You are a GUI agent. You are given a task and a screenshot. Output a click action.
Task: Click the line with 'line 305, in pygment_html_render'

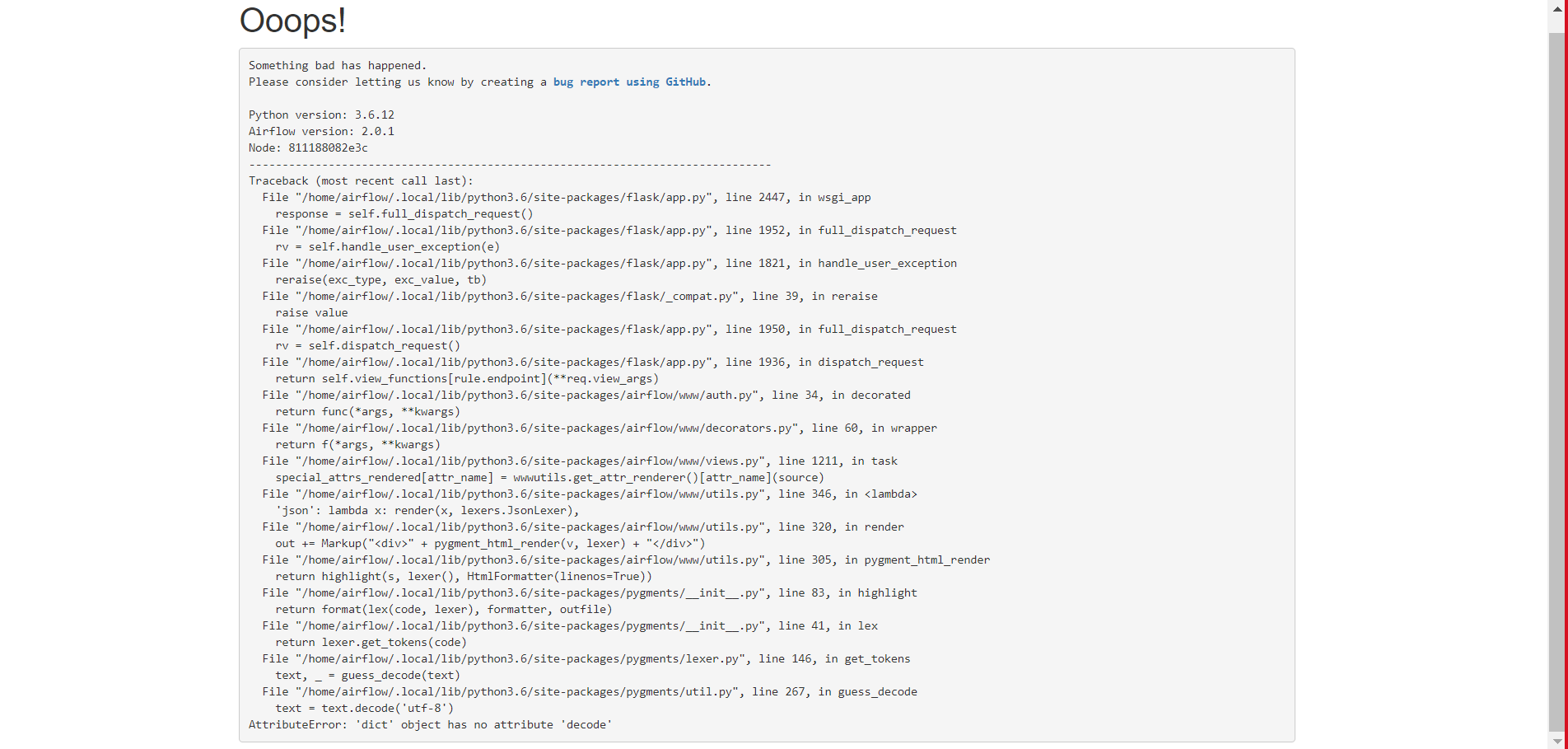coord(626,559)
